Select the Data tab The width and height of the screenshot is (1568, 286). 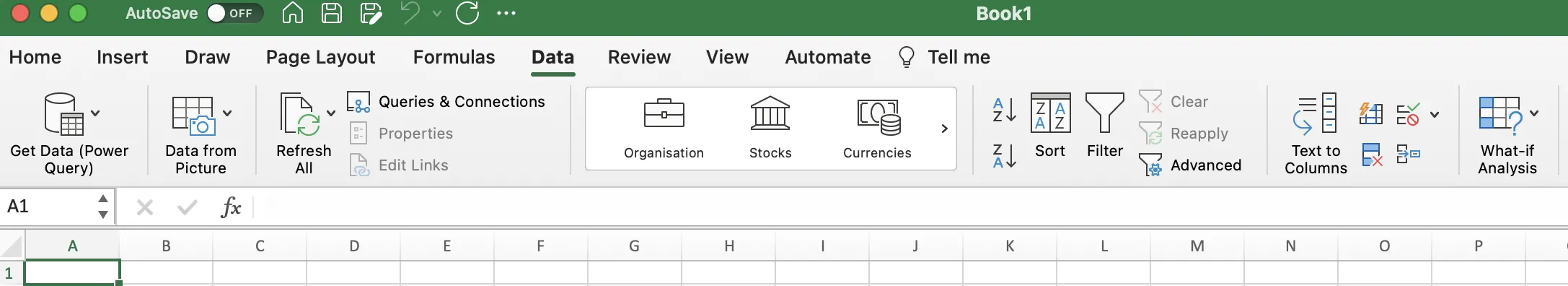tap(552, 57)
